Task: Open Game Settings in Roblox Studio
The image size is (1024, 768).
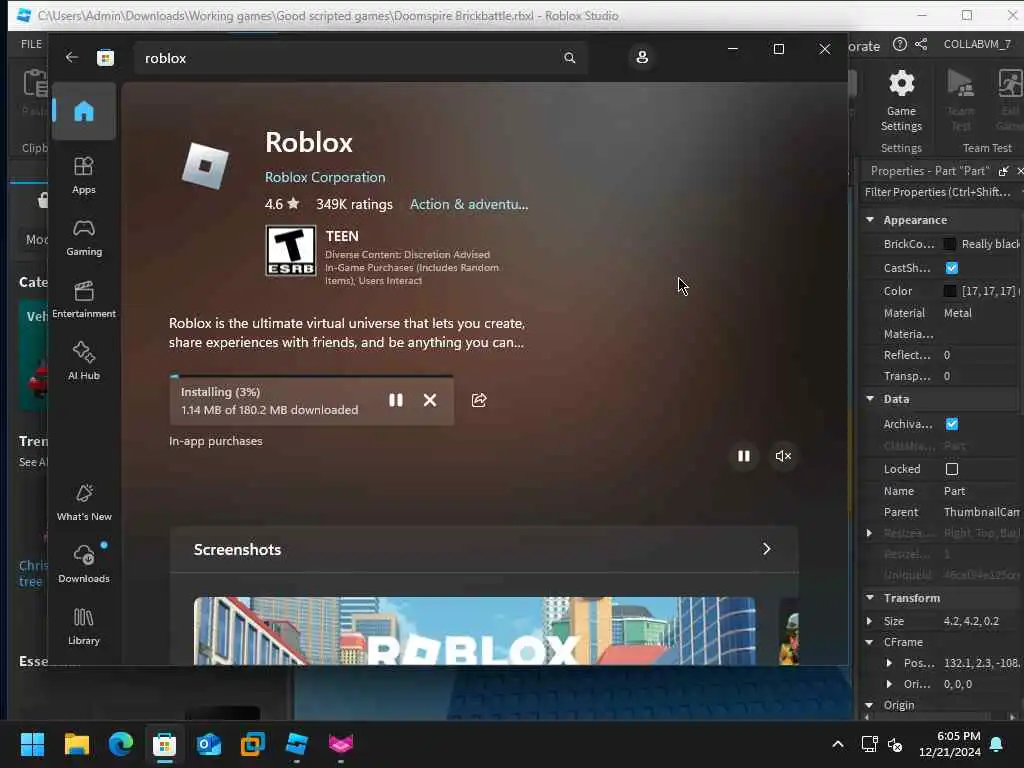Action: point(901,101)
